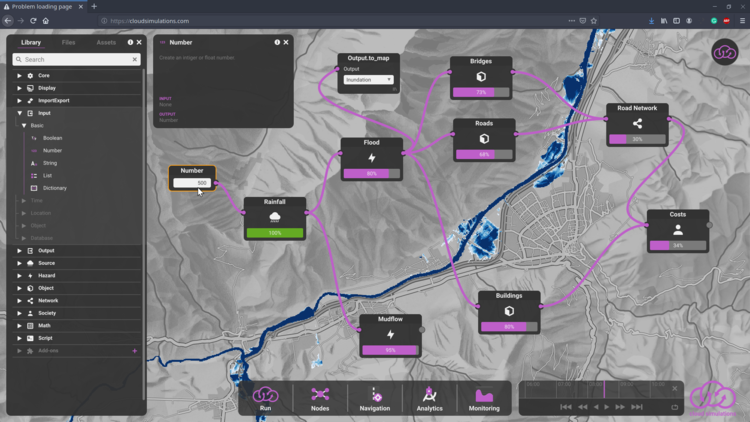The width and height of the screenshot is (750, 422).
Task: Click the Road Network share icon
Action: coord(637,123)
